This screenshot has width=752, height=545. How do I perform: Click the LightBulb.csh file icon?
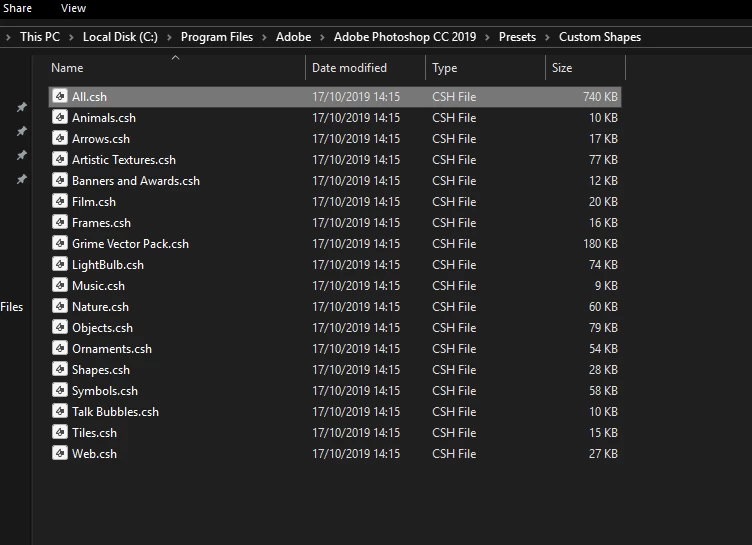tap(60, 264)
